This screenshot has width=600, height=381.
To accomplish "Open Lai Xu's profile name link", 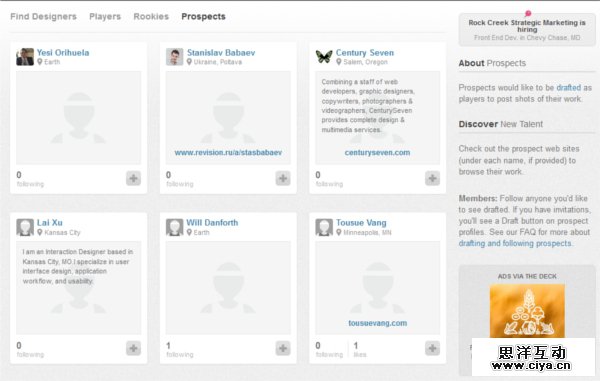I will 49,222.
